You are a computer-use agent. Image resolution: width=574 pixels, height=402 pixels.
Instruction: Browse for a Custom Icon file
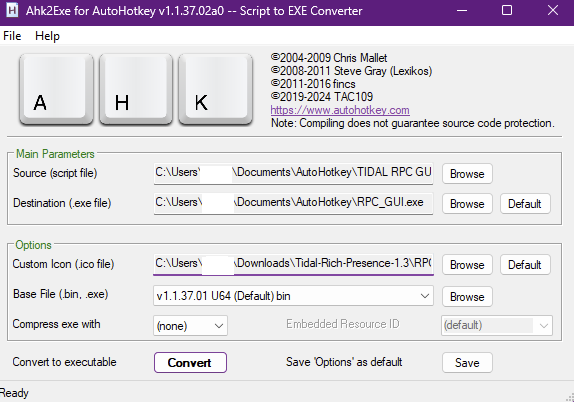[x=467, y=265]
